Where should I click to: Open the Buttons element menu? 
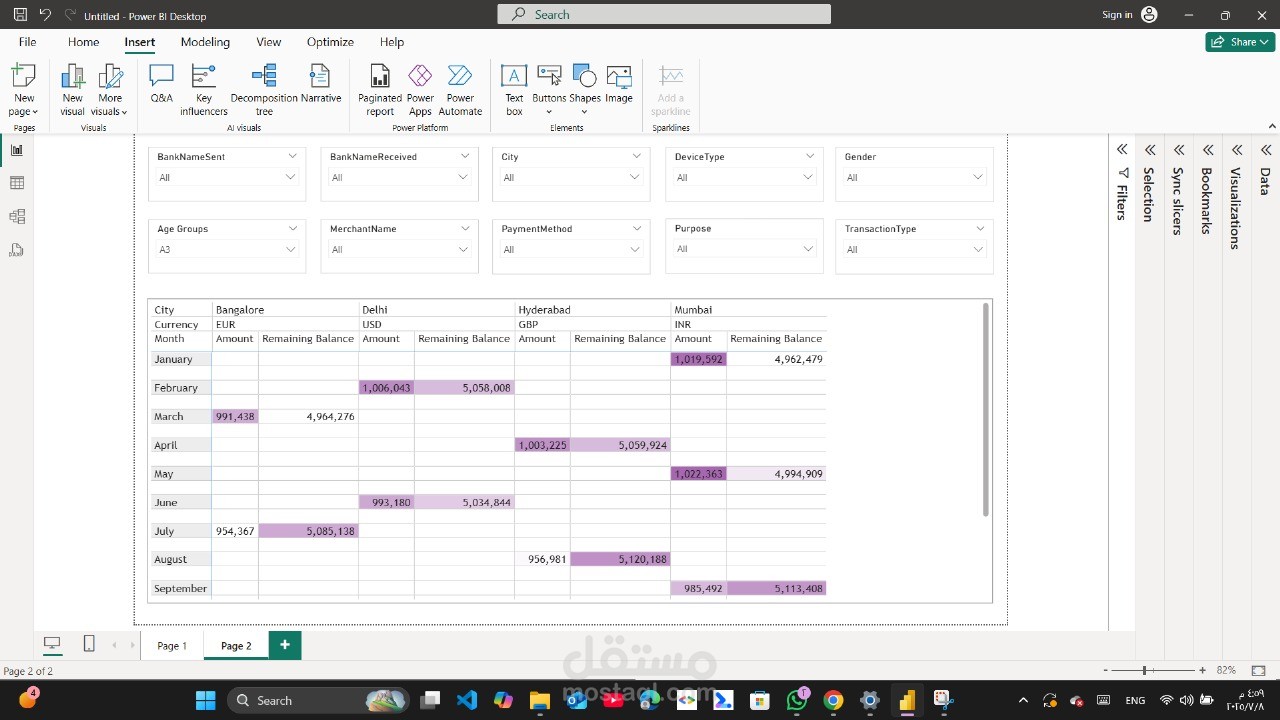coord(549,90)
